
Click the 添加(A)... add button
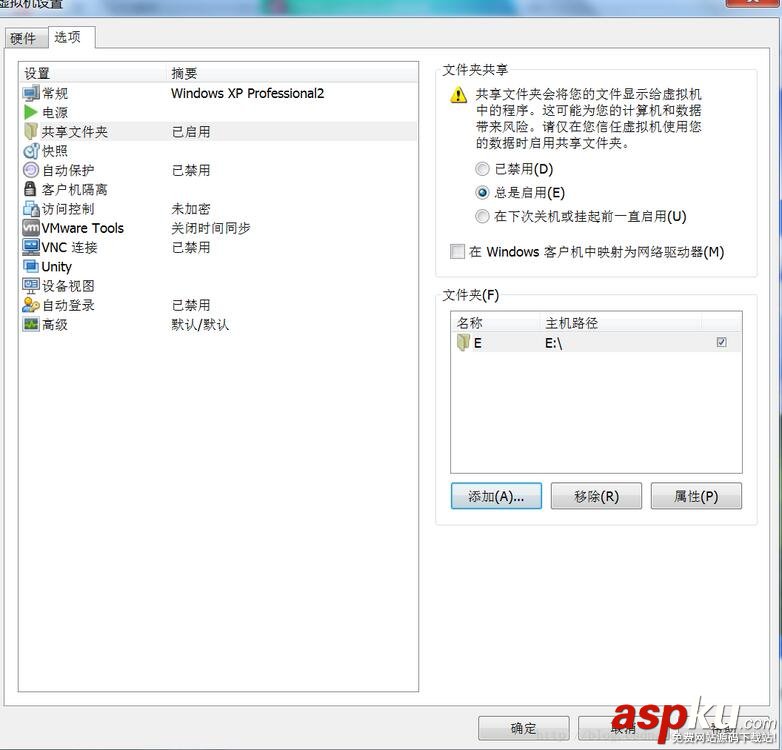(x=496, y=496)
